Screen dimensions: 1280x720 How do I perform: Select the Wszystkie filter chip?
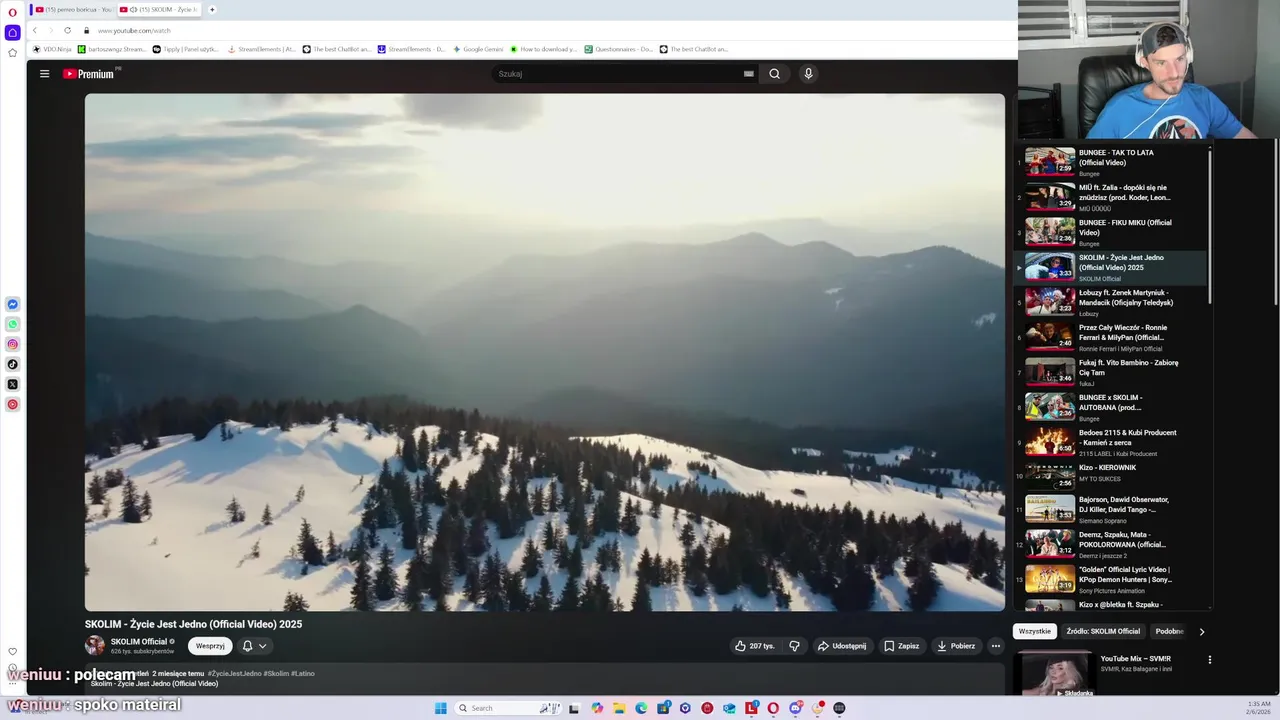[1035, 632]
